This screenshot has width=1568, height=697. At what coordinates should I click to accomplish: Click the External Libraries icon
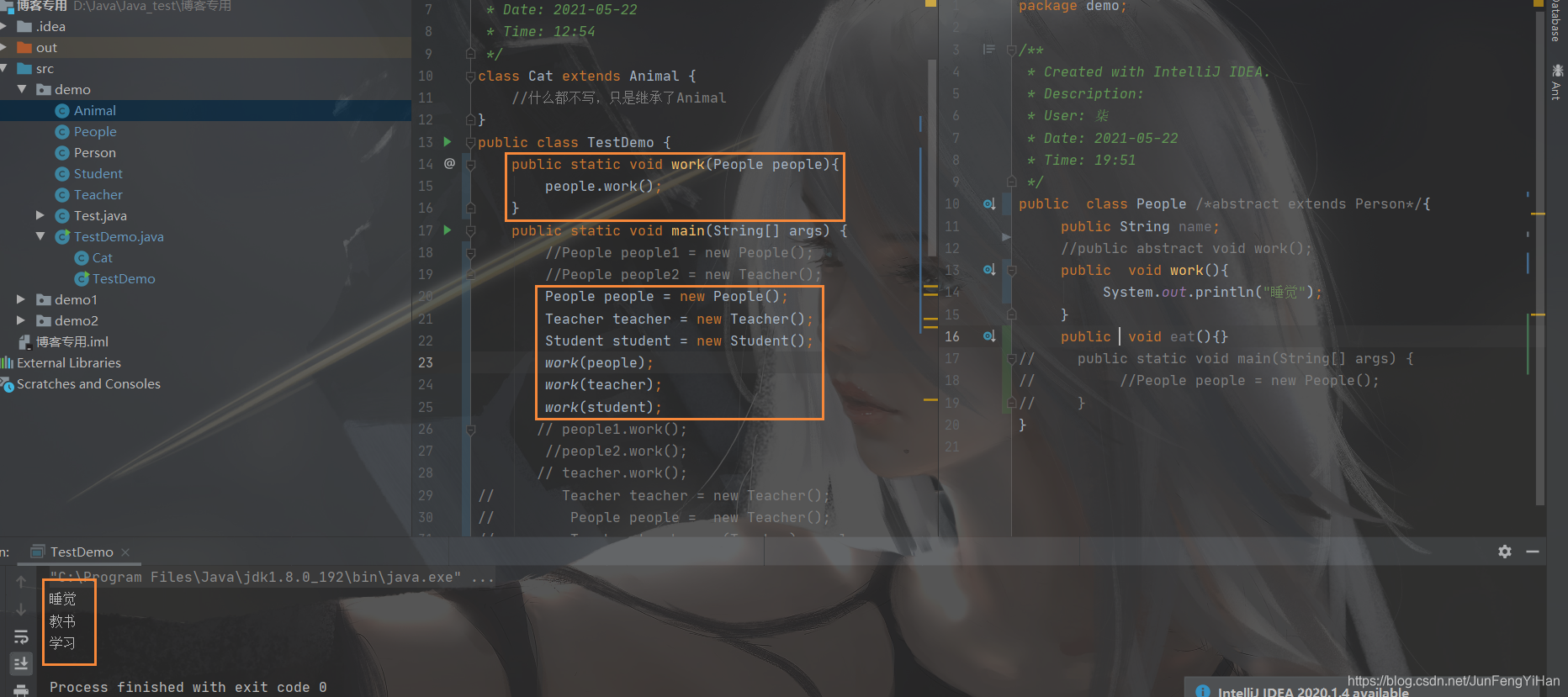point(7,363)
